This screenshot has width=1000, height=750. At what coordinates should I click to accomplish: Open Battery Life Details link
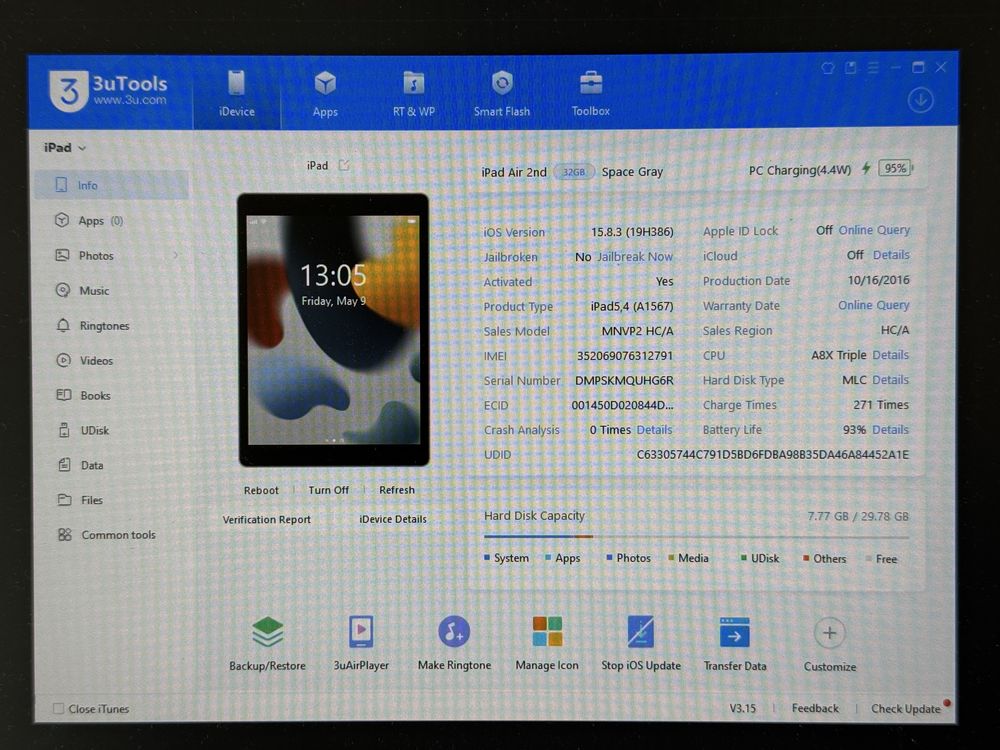tap(890, 430)
